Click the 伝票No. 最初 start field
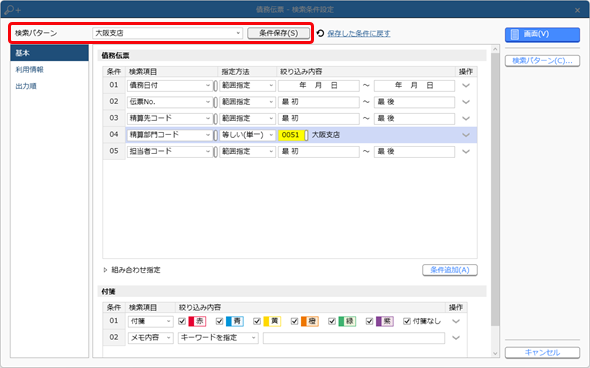This screenshot has height=368, width=590. pyautogui.click(x=319, y=102)
